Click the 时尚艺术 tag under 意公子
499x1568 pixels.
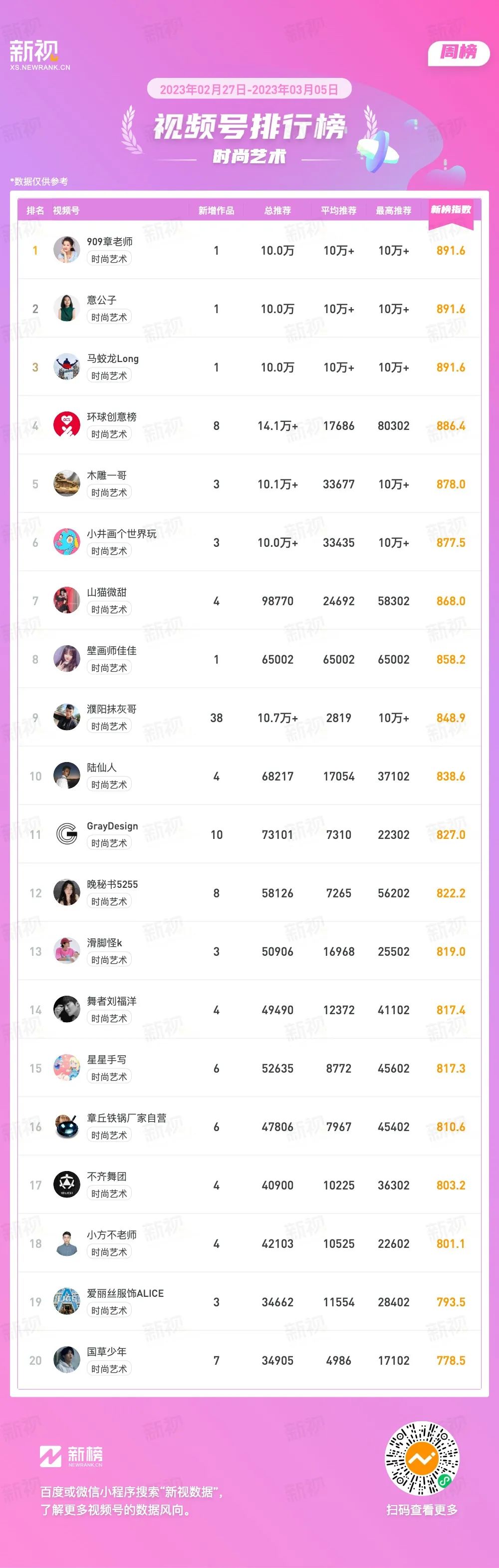point(110,318)
